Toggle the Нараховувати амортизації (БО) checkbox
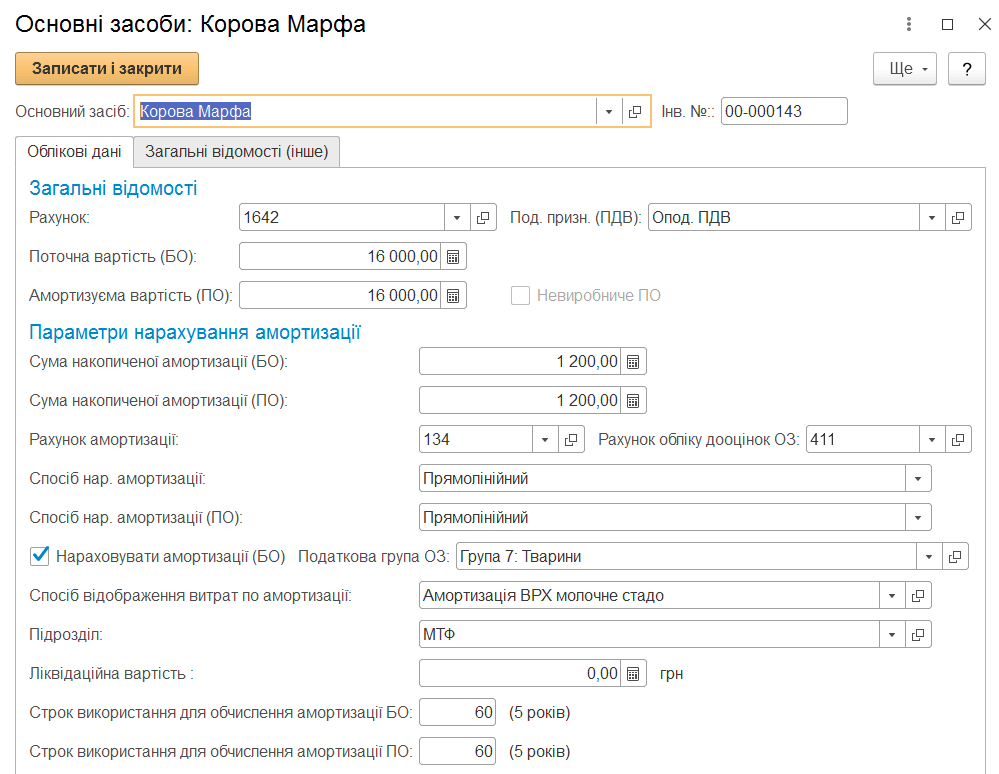This screenshot has width=999, height=774. pos(40,556)
